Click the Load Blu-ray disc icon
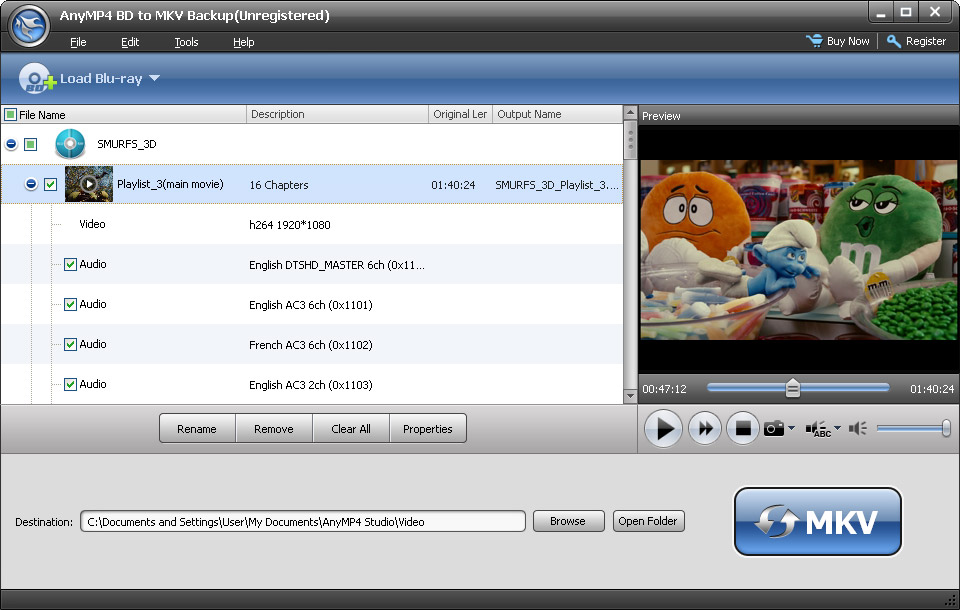The width and height of the screenshot is (960, 610). pos(36,78)
